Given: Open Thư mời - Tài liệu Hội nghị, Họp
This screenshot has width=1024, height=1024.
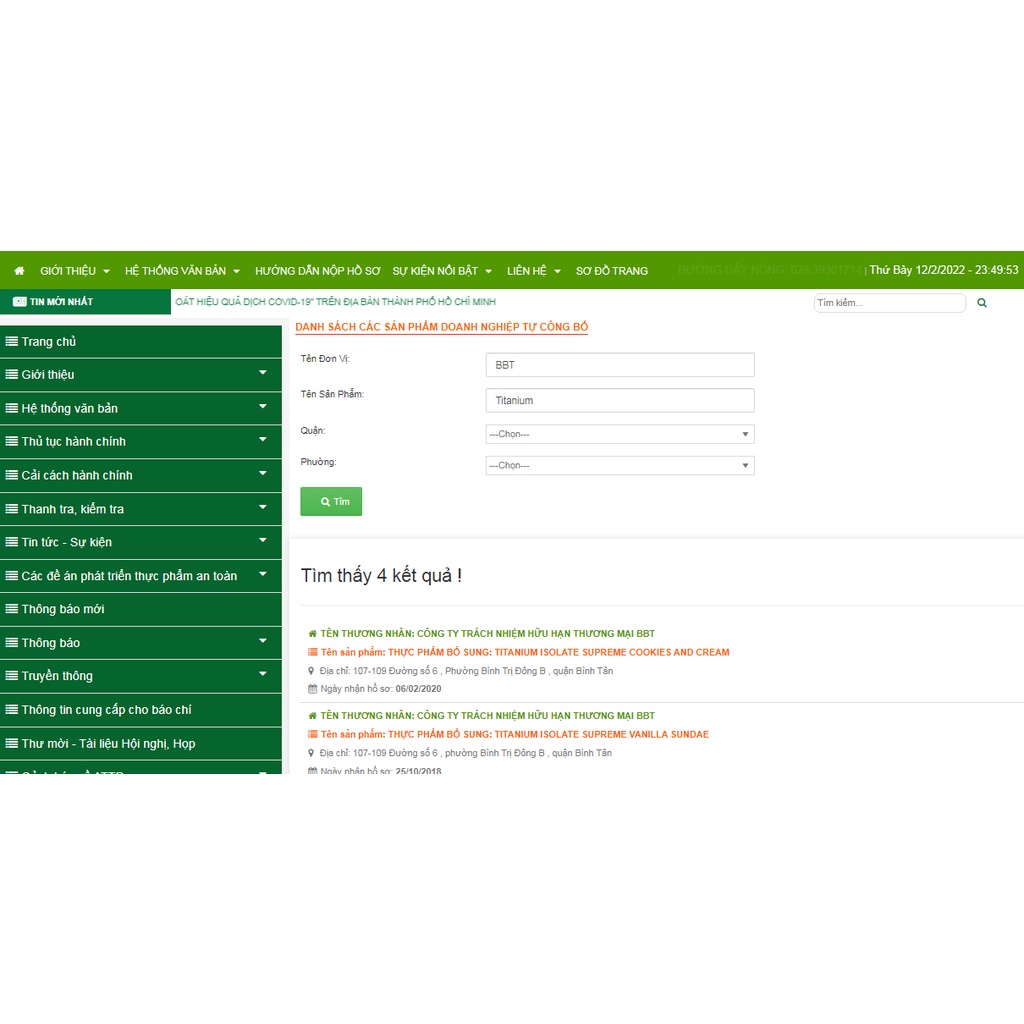Looking at the screenshot, I should pos(140,743).
